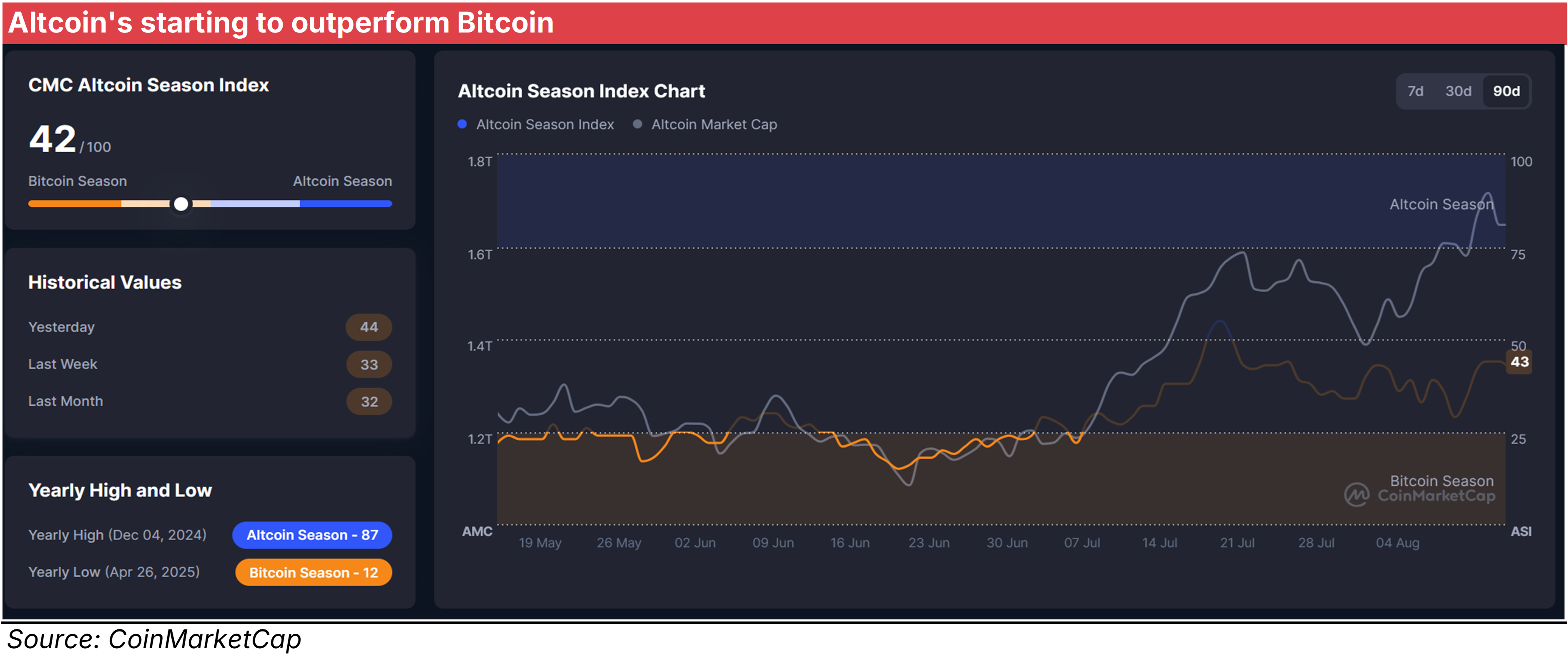The height and width of the screenshot is (664, 1568).
Task: Click the gray Altcoin Market Cap legend dot
Action: pyautogui.click(x=637, y=124)
